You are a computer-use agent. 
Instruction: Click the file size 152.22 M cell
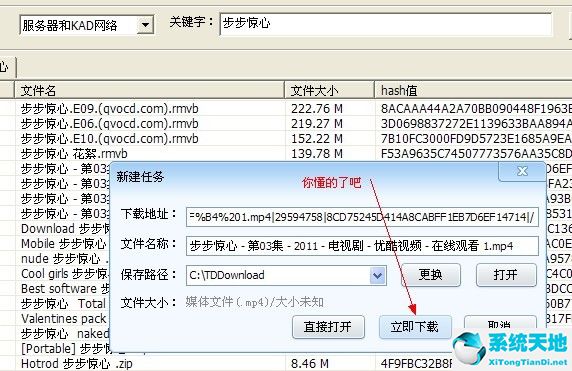317,139
